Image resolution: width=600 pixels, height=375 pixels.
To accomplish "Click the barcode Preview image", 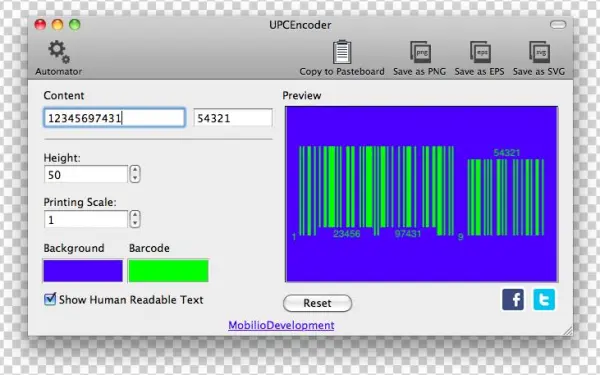I will pos(421,194).
